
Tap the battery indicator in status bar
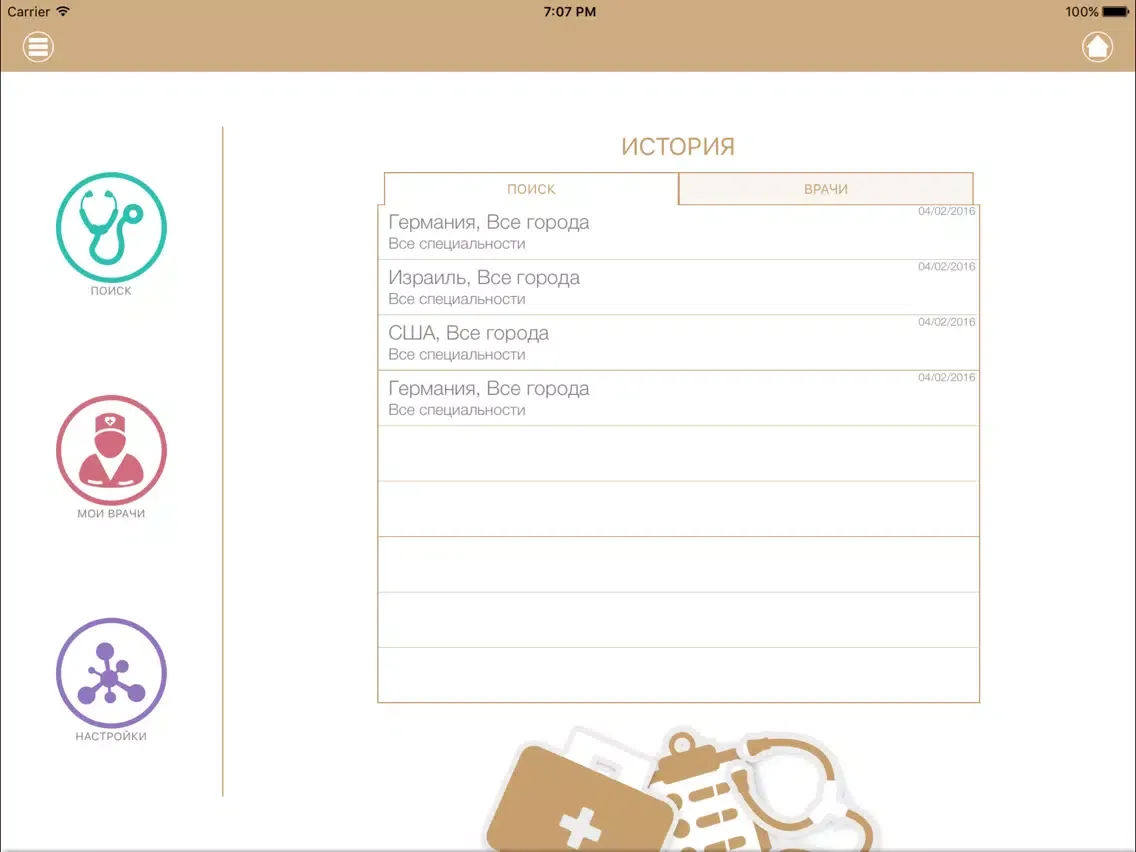click(x=1115, y=12)
